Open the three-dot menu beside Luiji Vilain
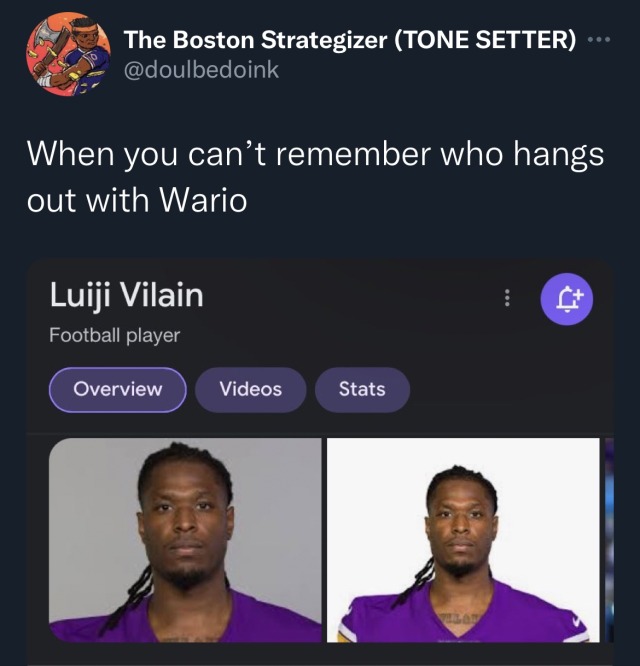 pyautogui.click(x=507, y=298)
